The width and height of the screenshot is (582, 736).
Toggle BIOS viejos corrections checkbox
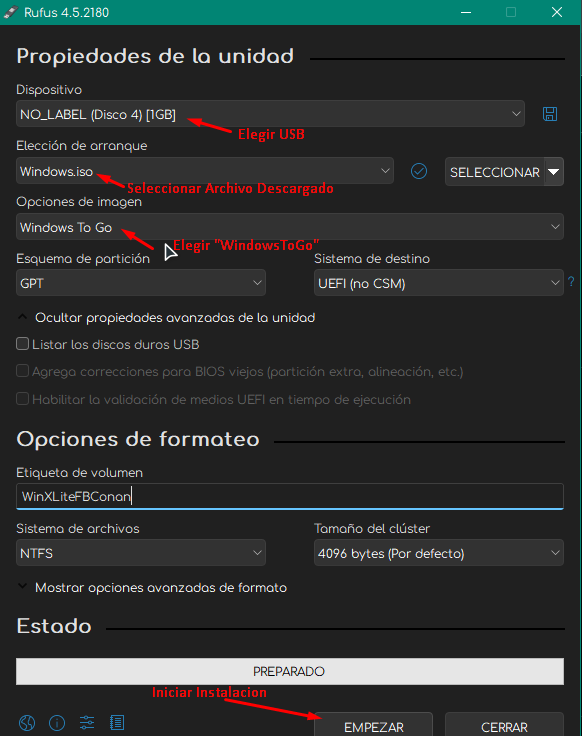coord(22,371)
